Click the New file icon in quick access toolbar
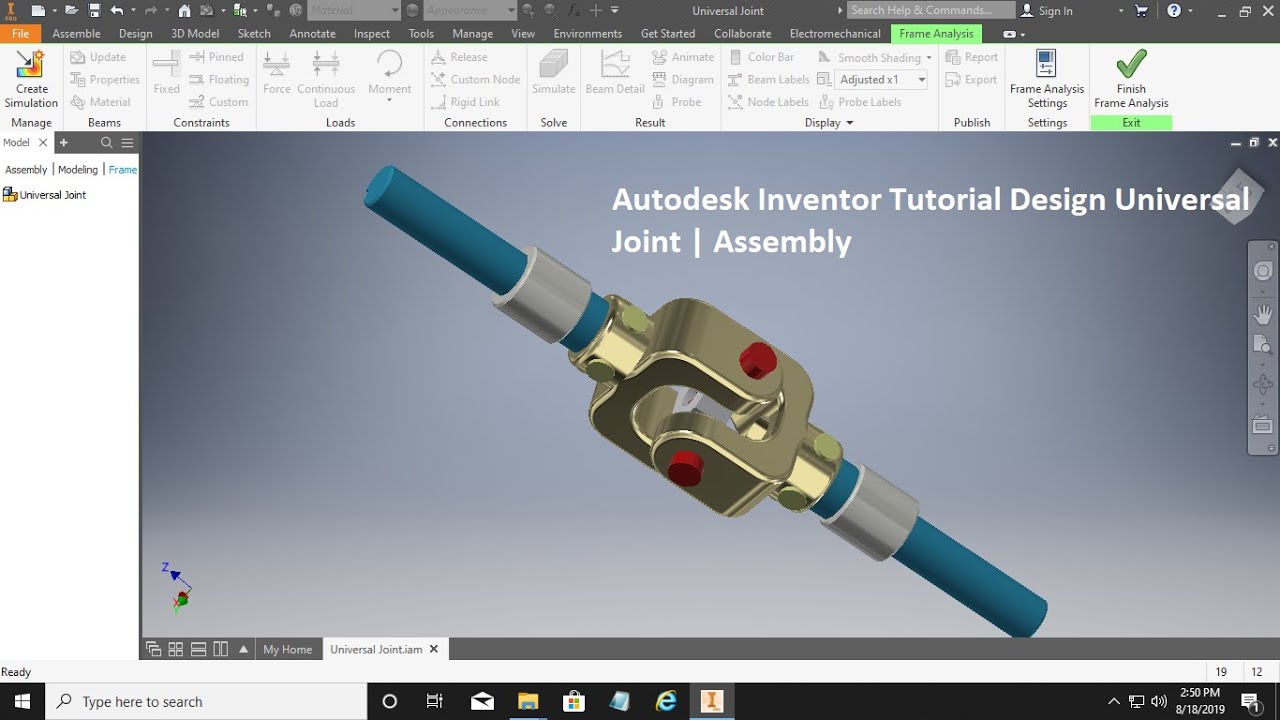1280x720 pixels. click(38, 11)
